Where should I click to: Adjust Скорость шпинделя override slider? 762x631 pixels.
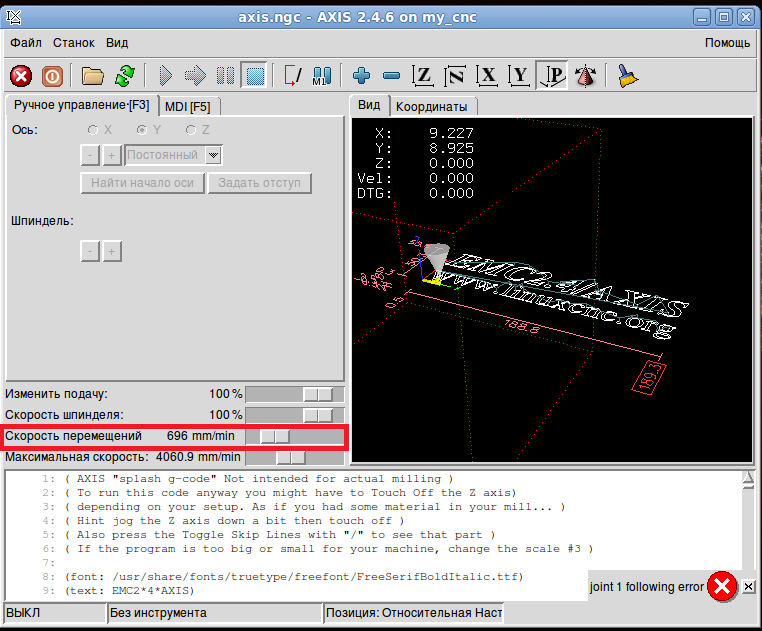(295, 415)
